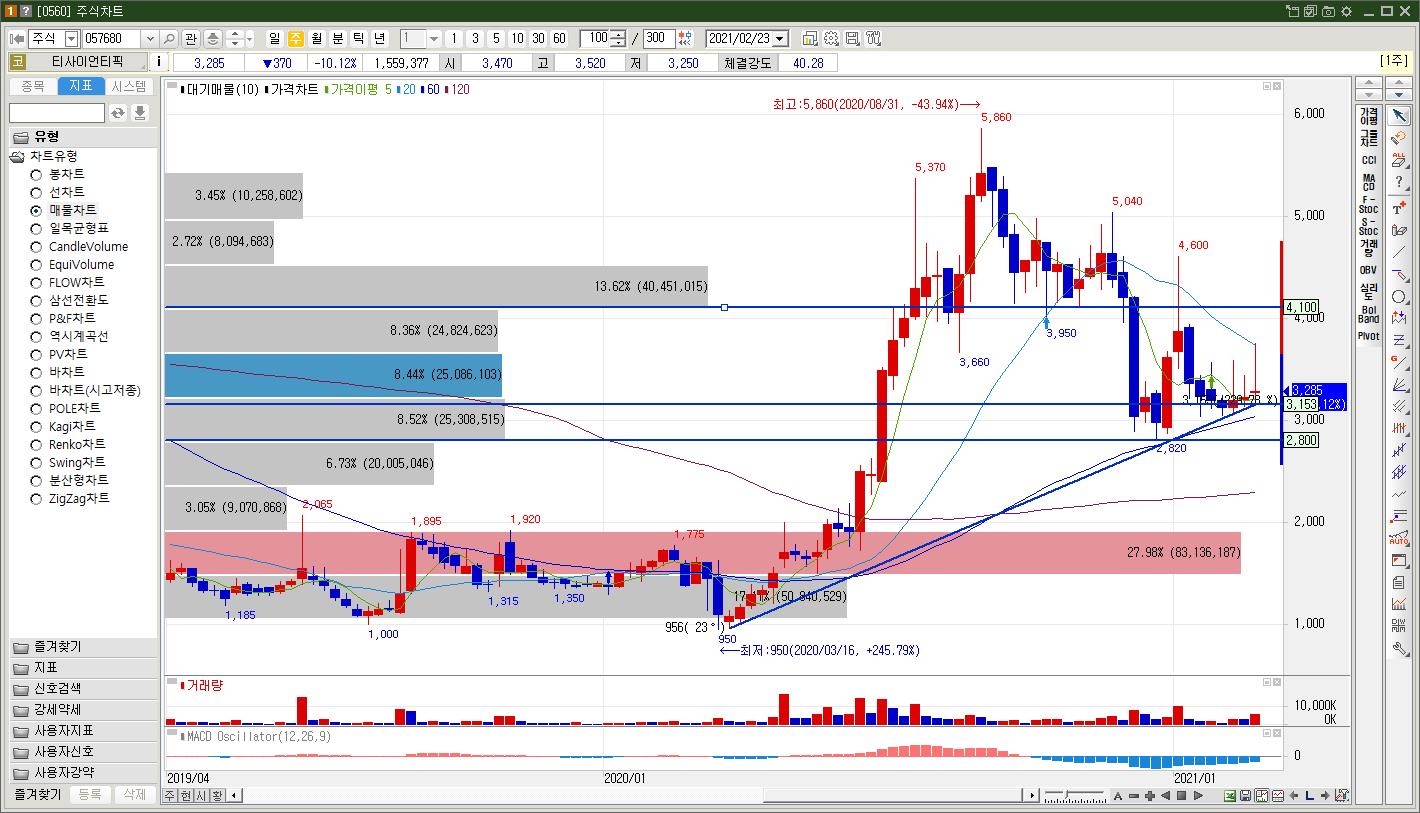Screen dimensions: 1420x813
Task: Select the ZigZag차트 radio option
Action: pos(36,498)
